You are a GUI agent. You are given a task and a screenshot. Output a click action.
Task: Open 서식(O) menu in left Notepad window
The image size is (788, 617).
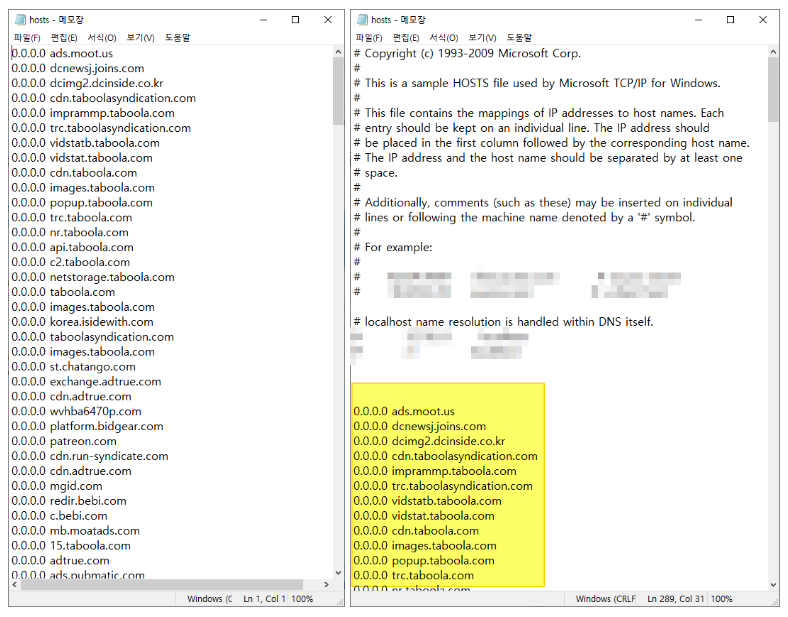click(102, 38)
